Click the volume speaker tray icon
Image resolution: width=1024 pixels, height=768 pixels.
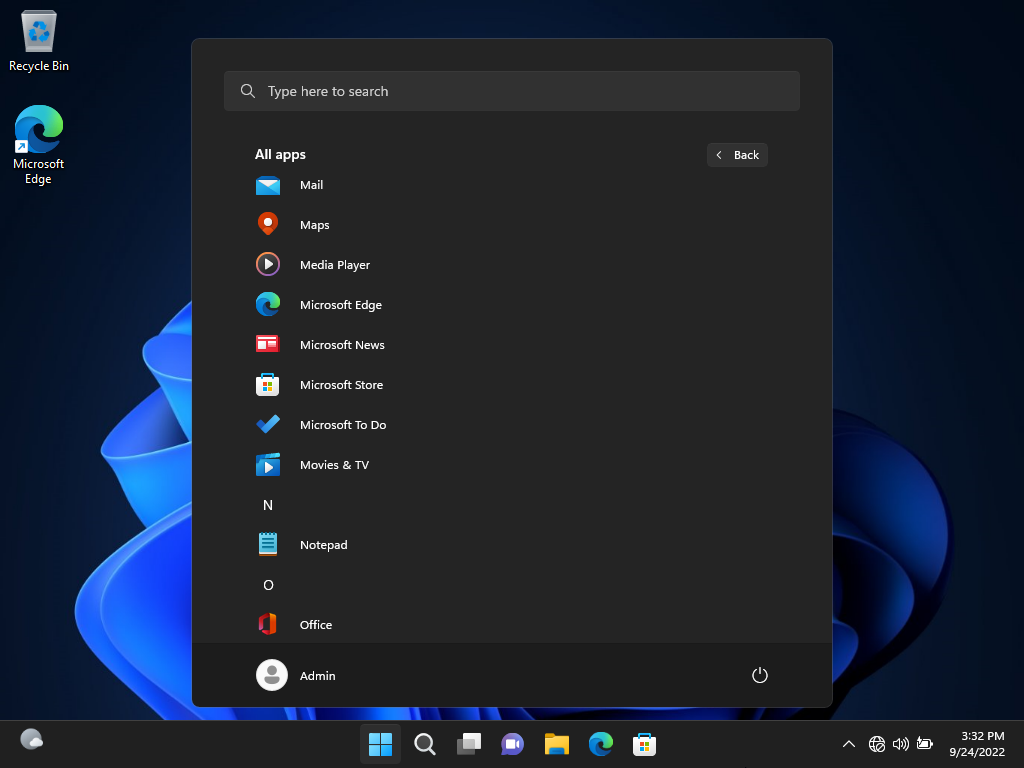coord(901,744)
